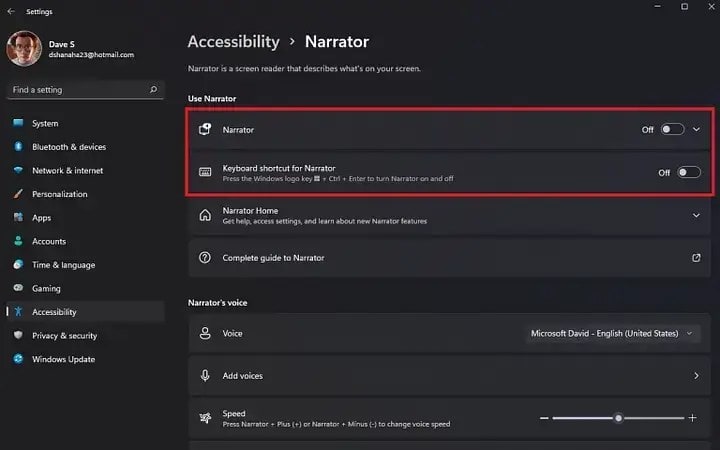720x450 pixels.
Task: Click the Speed icon
Action: [205, 418]
